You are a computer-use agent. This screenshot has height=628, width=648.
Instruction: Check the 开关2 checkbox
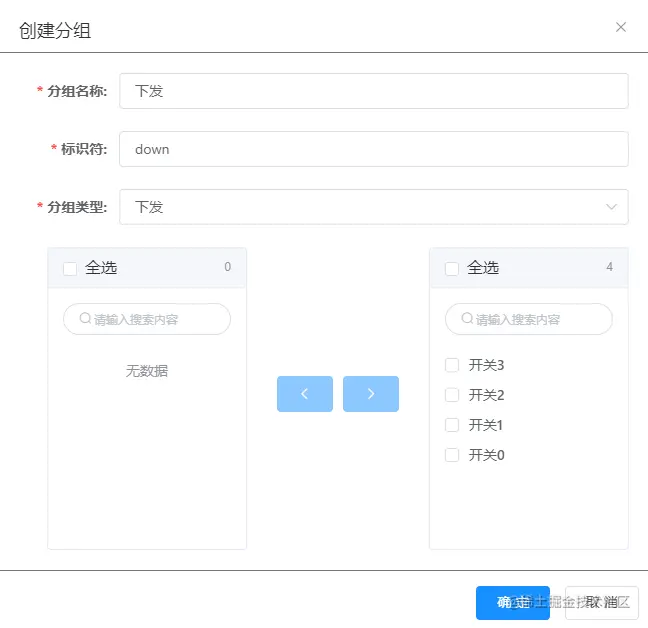pyautogui.click(x=452, y=395)
